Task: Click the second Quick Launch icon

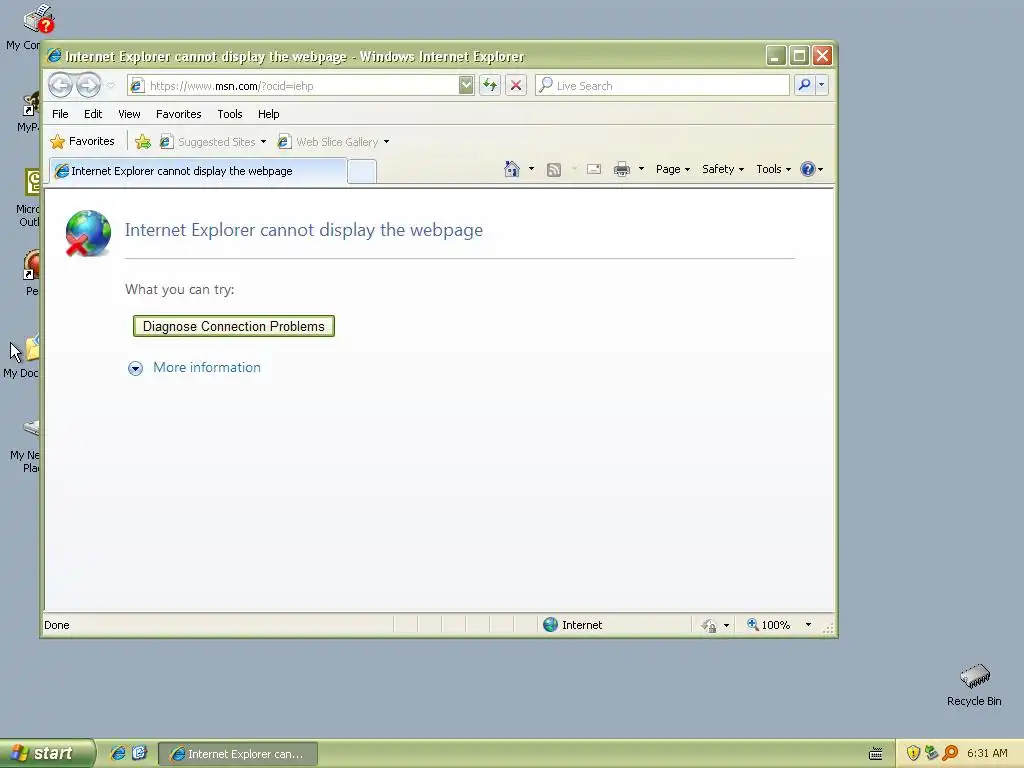Action: click(x=139, y=753)
